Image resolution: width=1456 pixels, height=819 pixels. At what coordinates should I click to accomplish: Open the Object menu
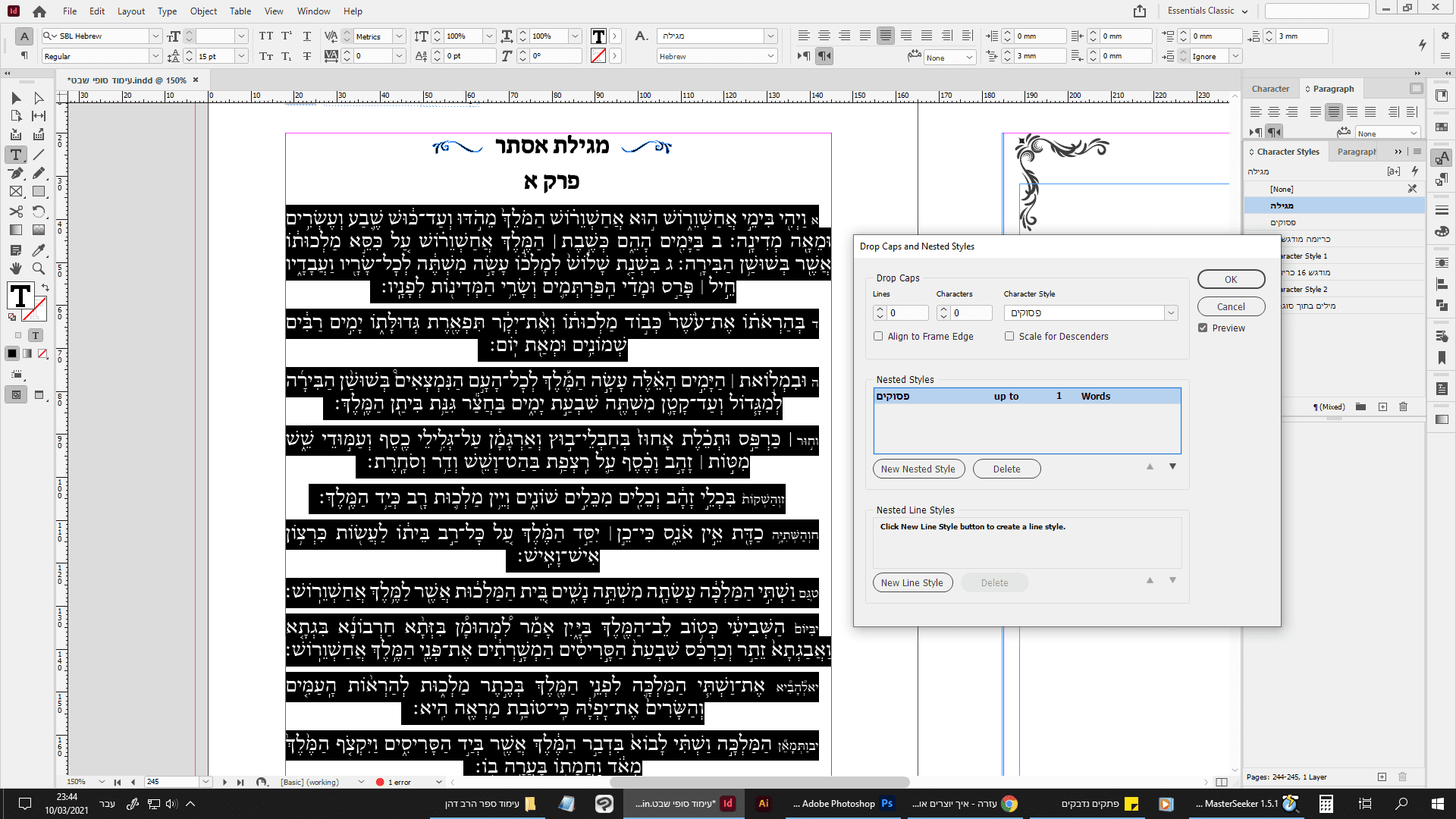click(x=202, y=11)
